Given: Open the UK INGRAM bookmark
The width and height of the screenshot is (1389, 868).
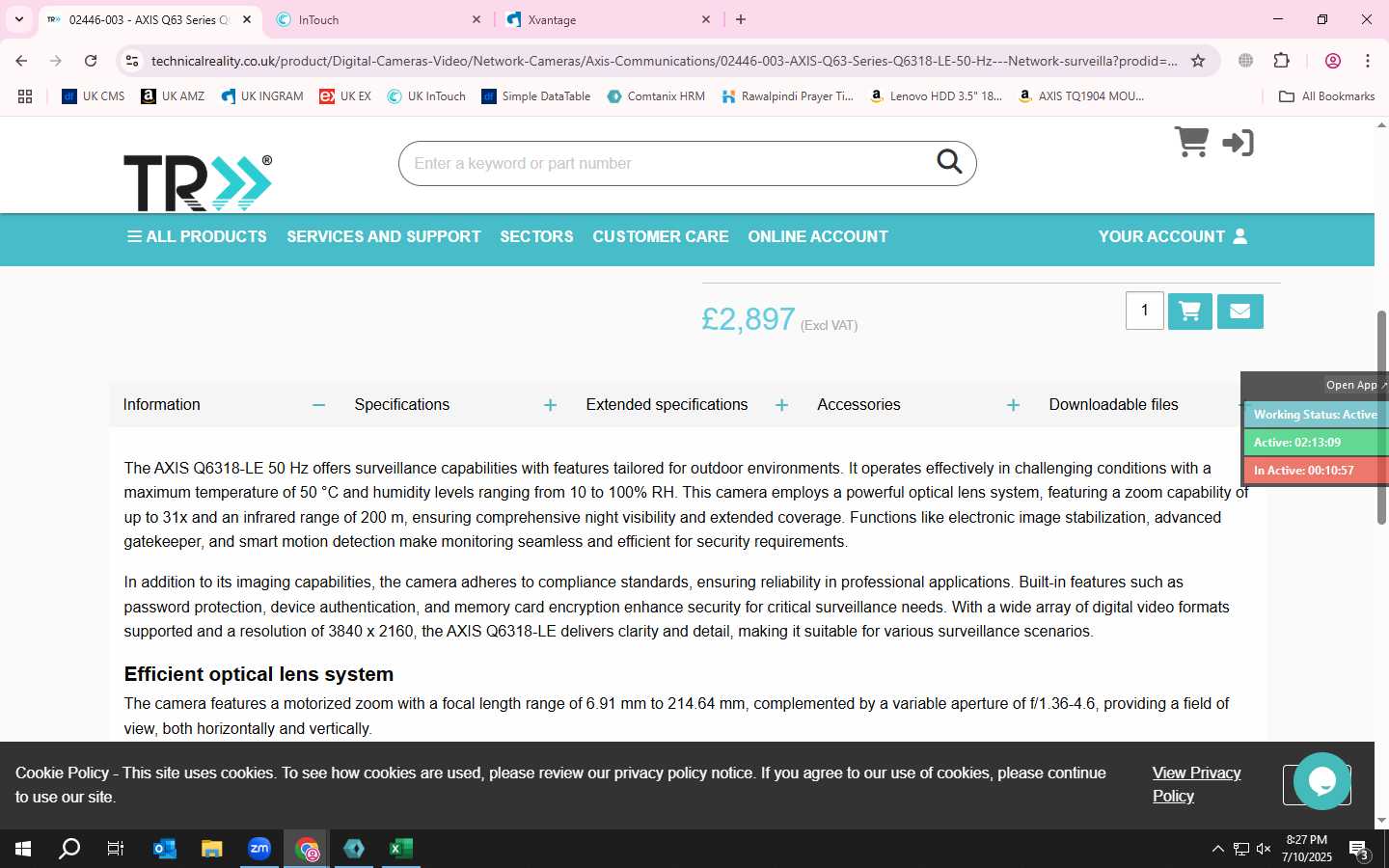Looking at the screenshot, I should coord(261,96).
